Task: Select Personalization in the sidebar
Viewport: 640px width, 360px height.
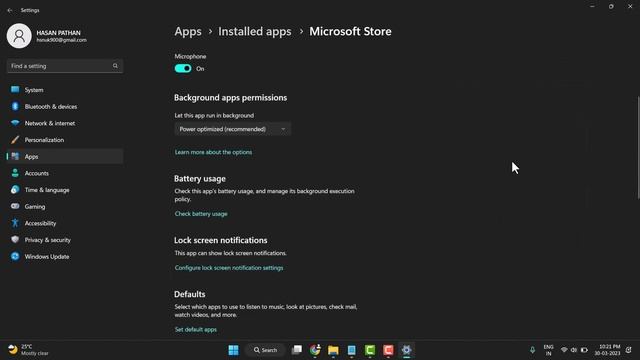Action: click(64, 140)
